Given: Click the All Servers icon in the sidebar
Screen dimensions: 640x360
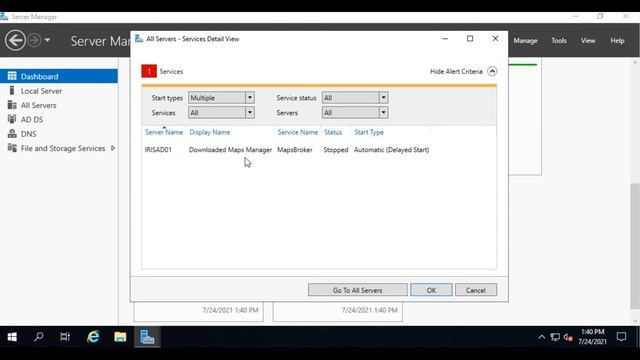Looking at the screenshot, I should pyautogui.click(x=12, y=105).
